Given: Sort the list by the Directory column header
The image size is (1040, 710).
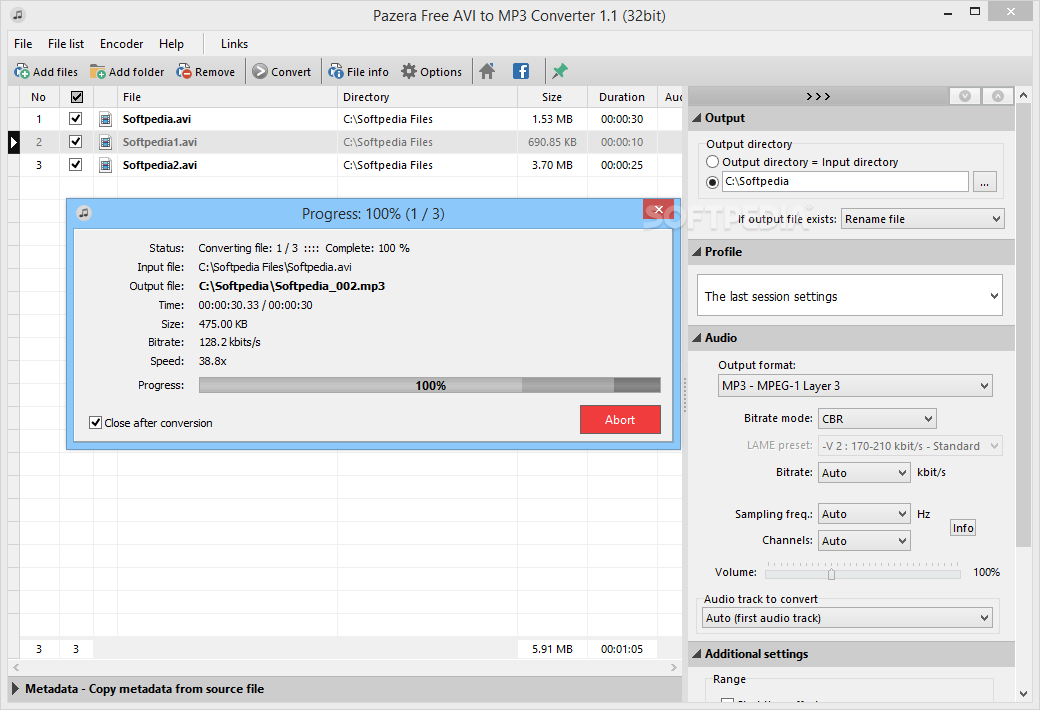Looking at the screenshot, I should click(x=428, y=97).
